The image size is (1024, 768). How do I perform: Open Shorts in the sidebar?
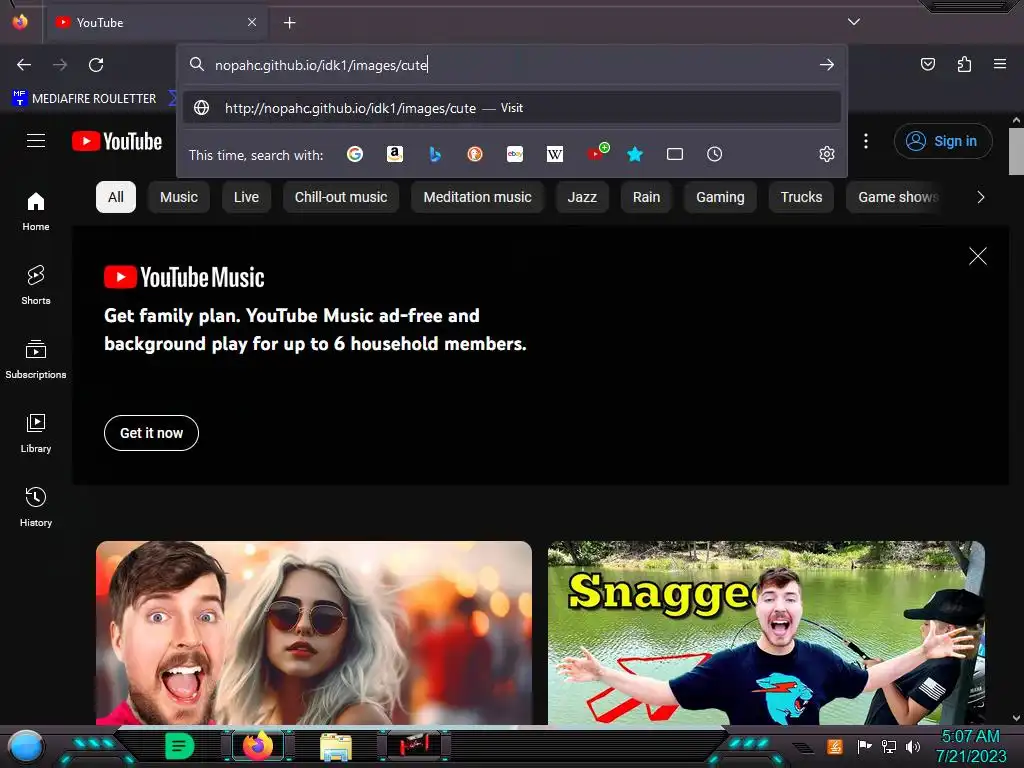[x=36, y=285]
